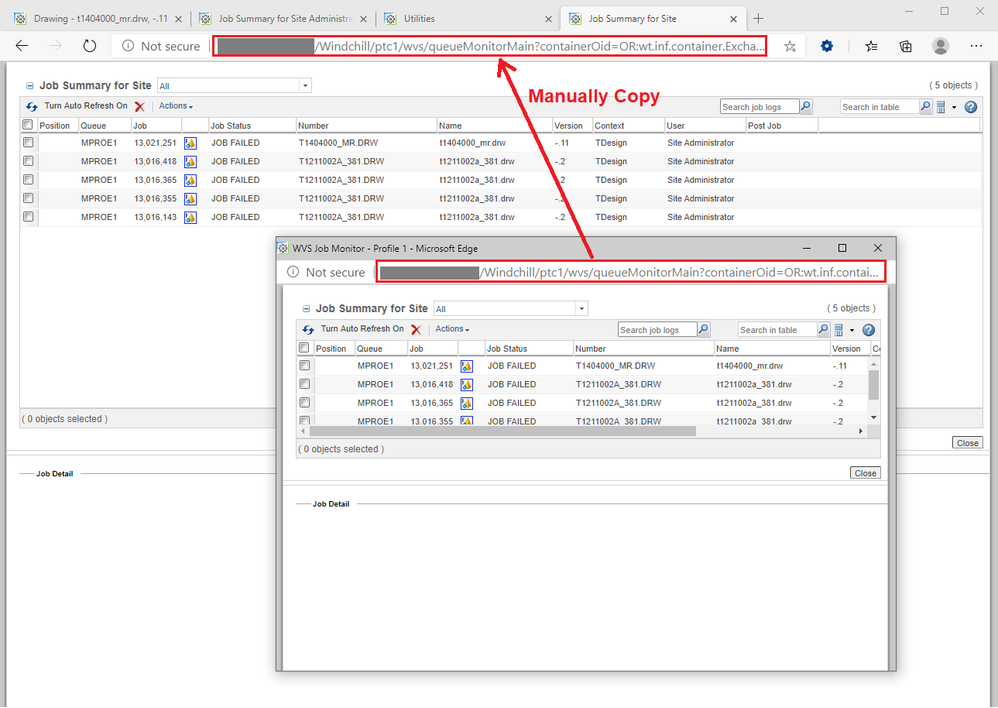This screenshot has height=708, width=998.
Task: Switch to the Utilities browser tab
Action: click(x=468, y=18)
